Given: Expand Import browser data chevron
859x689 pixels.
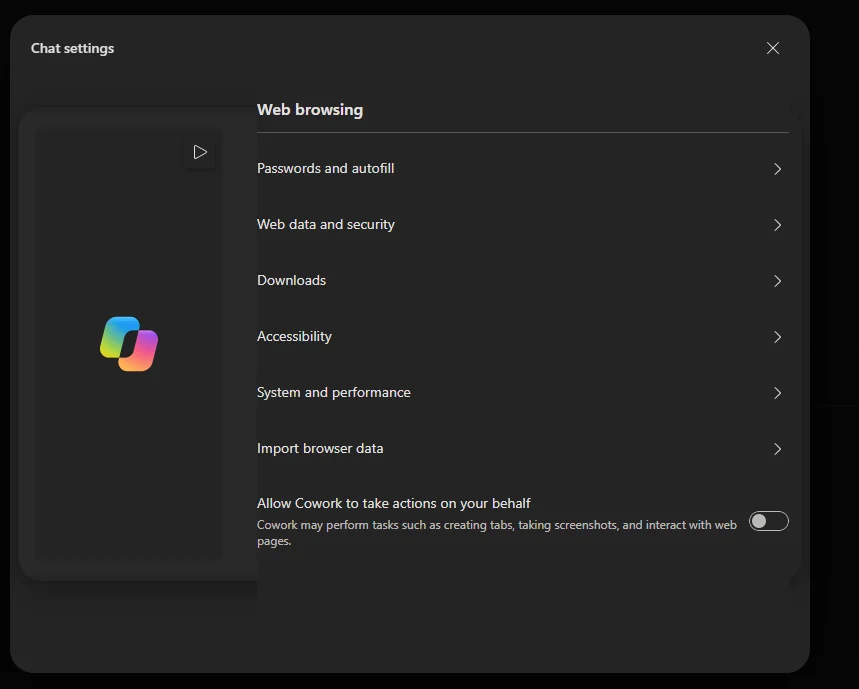Looking at the screenshot, I should (x=777, y=449).
